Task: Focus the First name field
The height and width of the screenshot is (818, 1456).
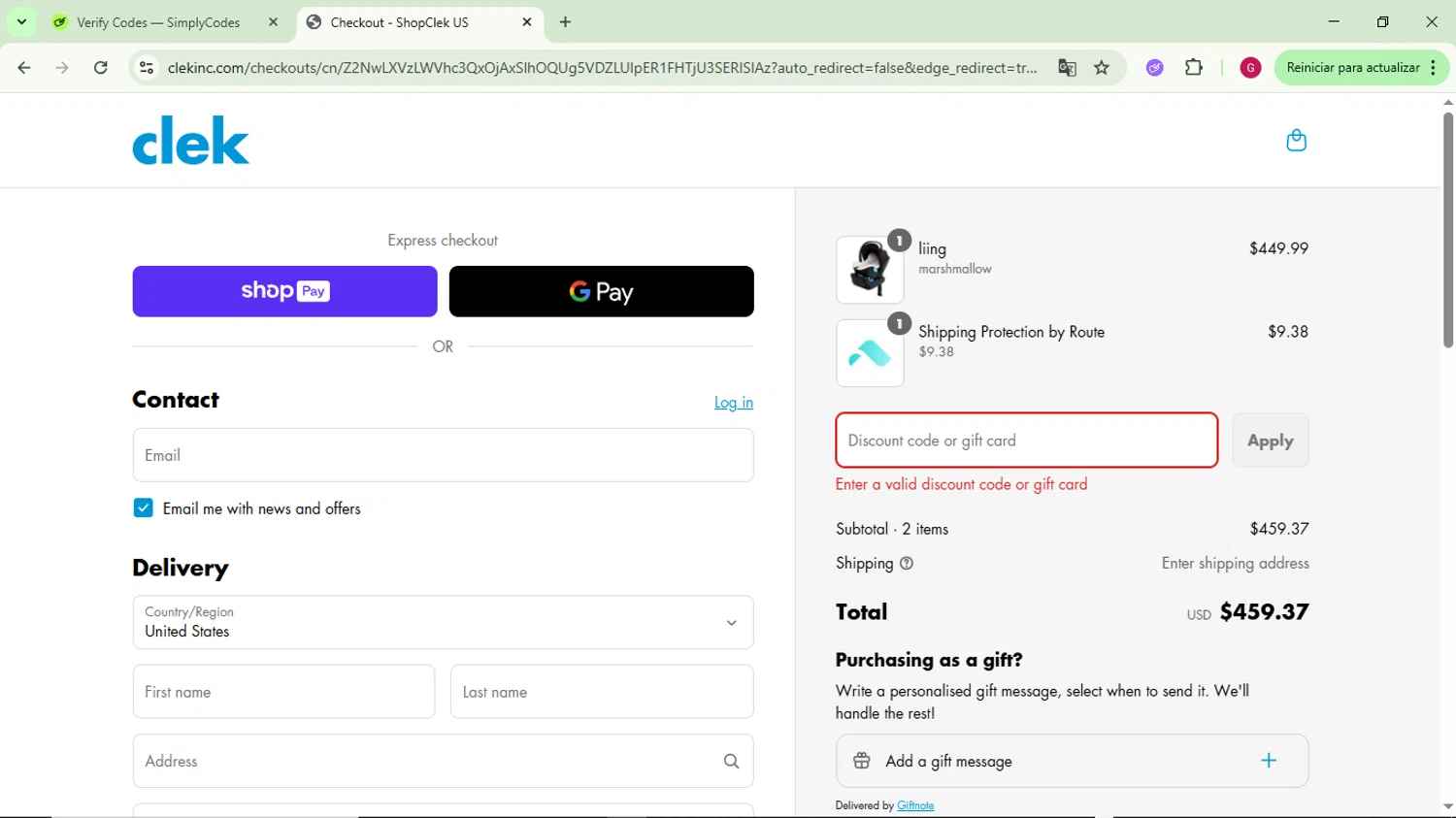Action: [x=283, y=692]
